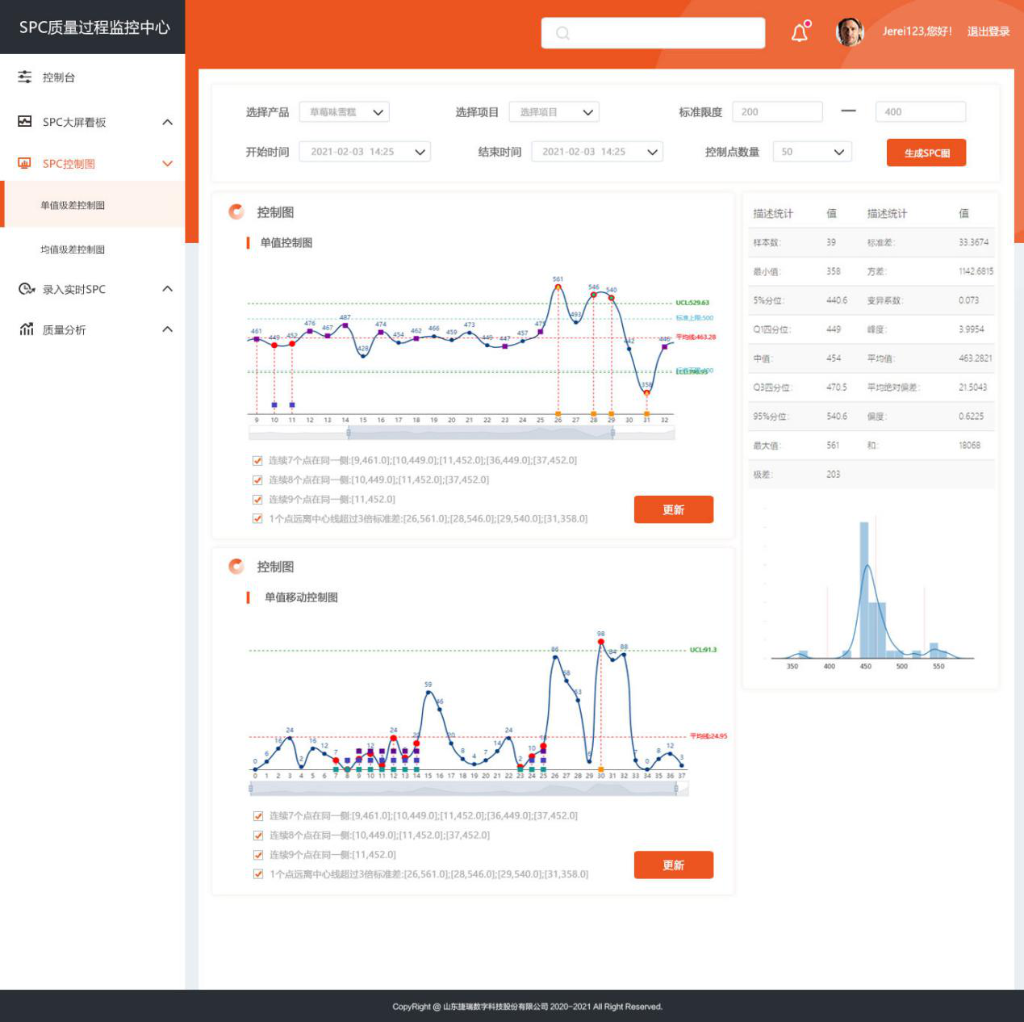Click the 录入实时SPC sidebar icon

point(26,289)
